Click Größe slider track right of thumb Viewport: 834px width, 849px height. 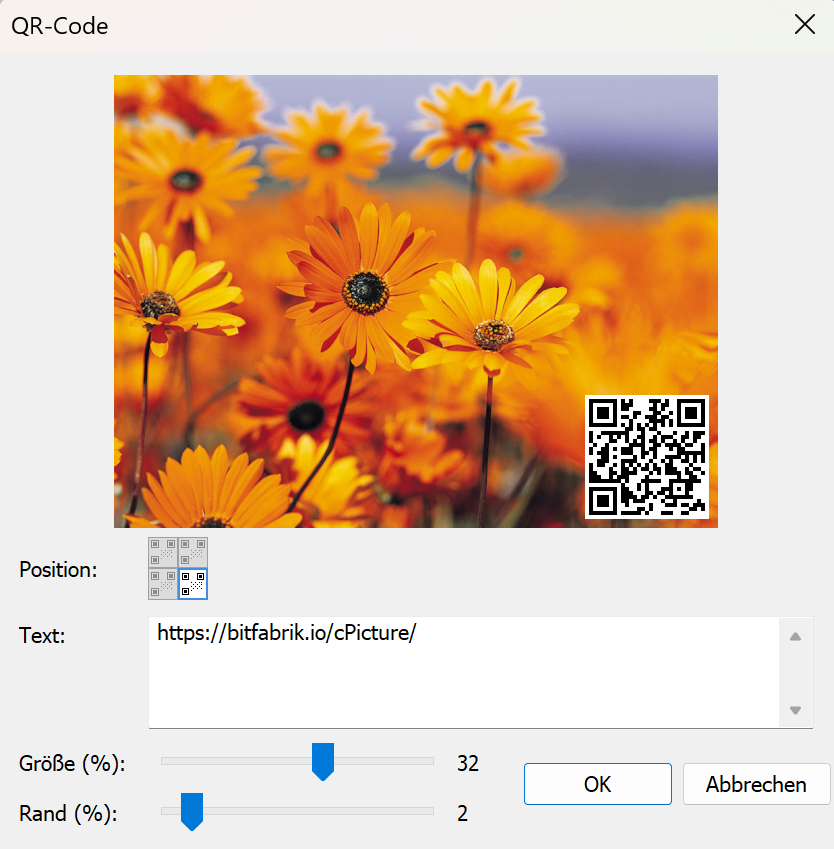click(x=385, y=761)
